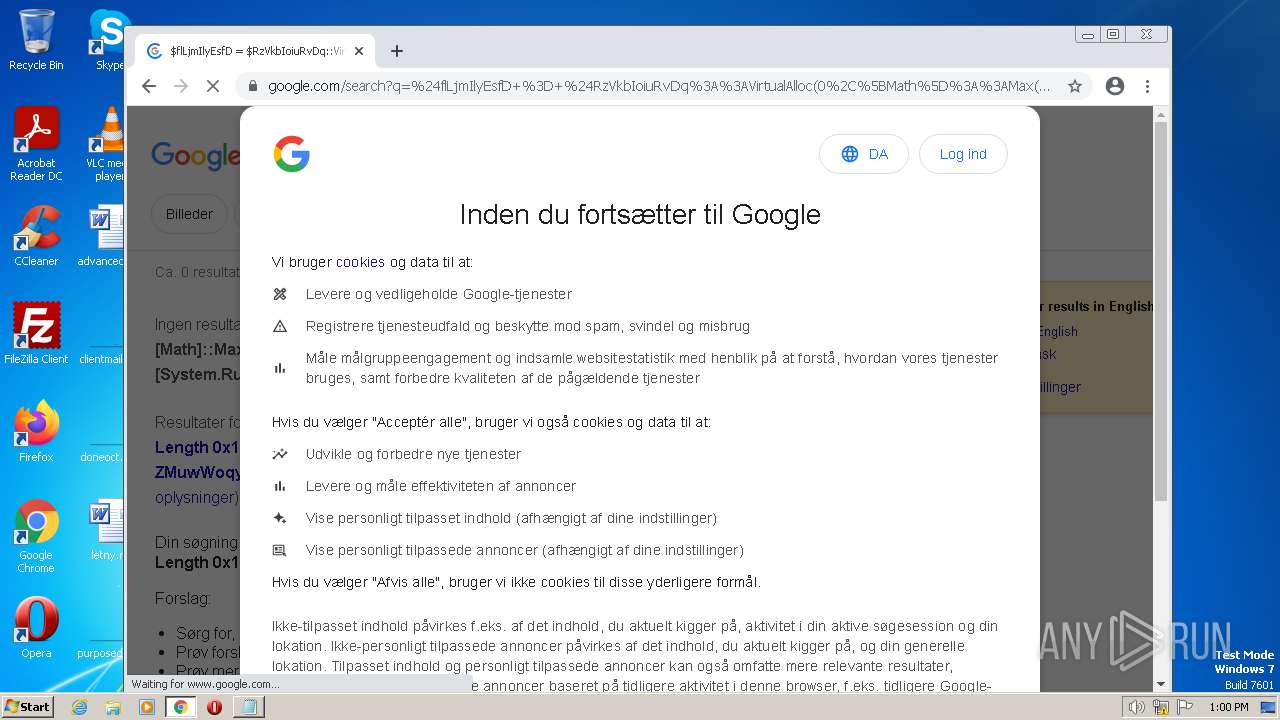Bookmark this page with the star
1280x720 pixels.
pos(1075,86)
